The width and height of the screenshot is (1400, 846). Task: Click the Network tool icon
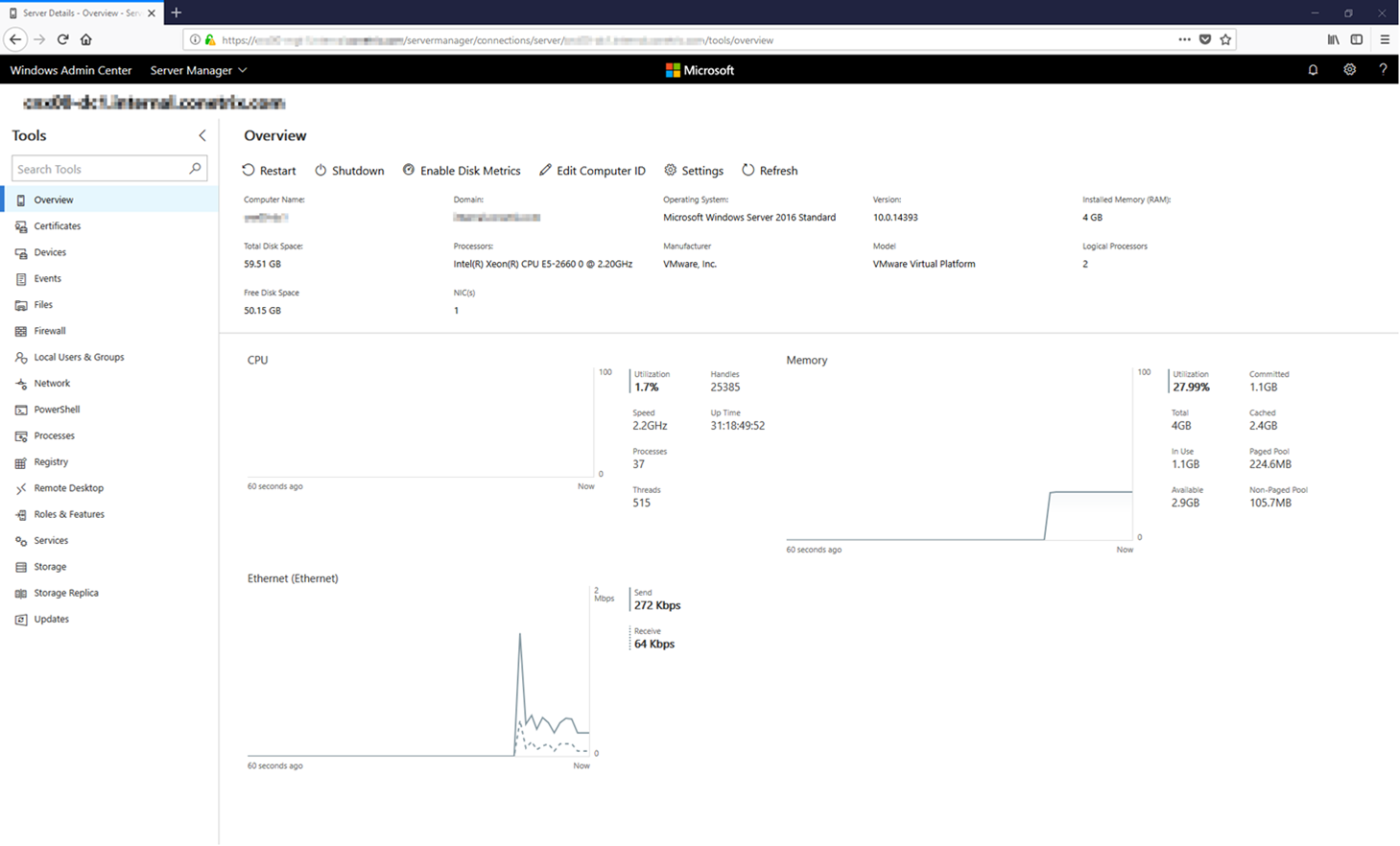pyautogui.click(x=21, y=384)
